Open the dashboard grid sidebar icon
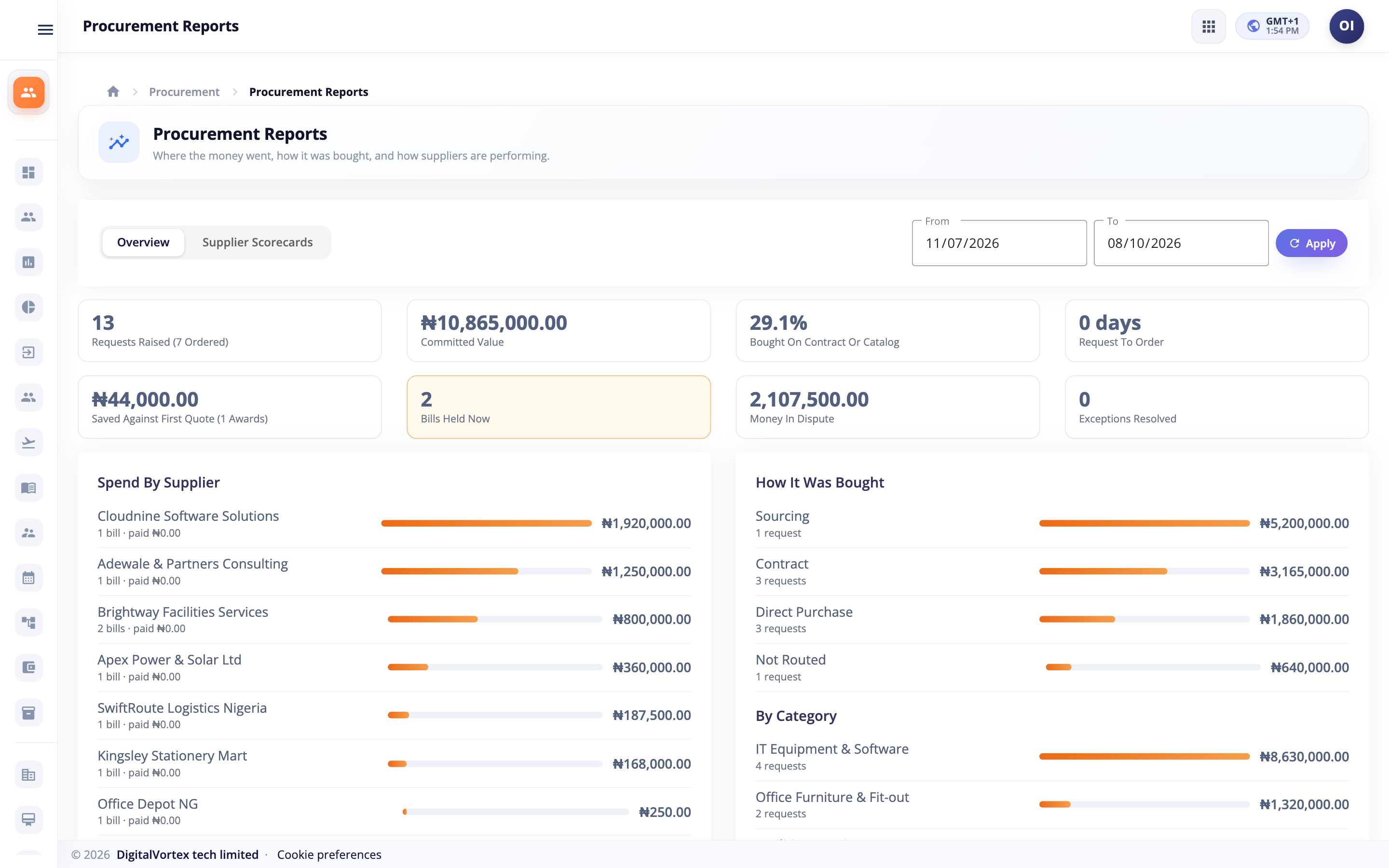Screen dimensions: 1389x868 pos(29,172)
